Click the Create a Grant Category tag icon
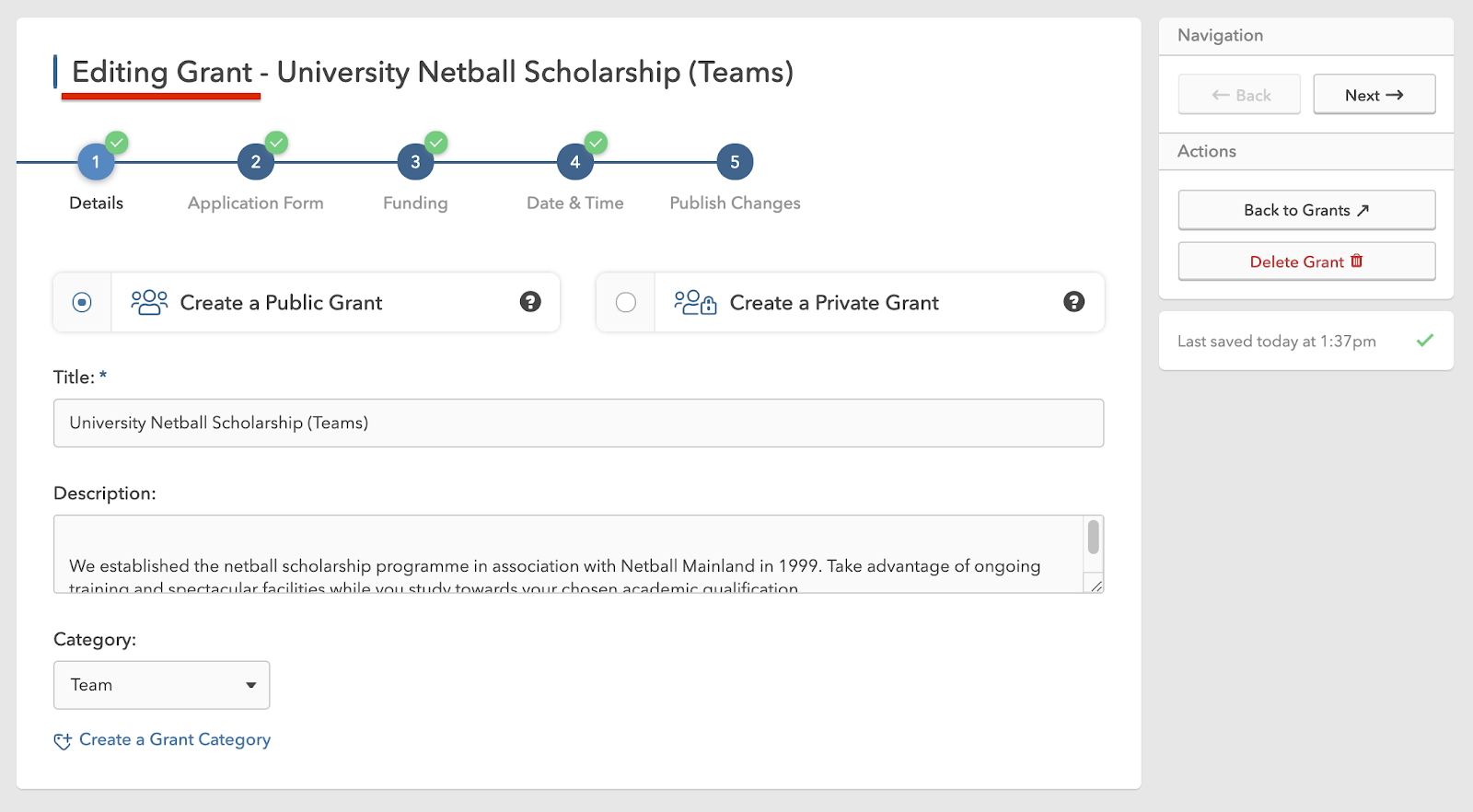This screenshot has height=812, width=1473. [63, 741]
